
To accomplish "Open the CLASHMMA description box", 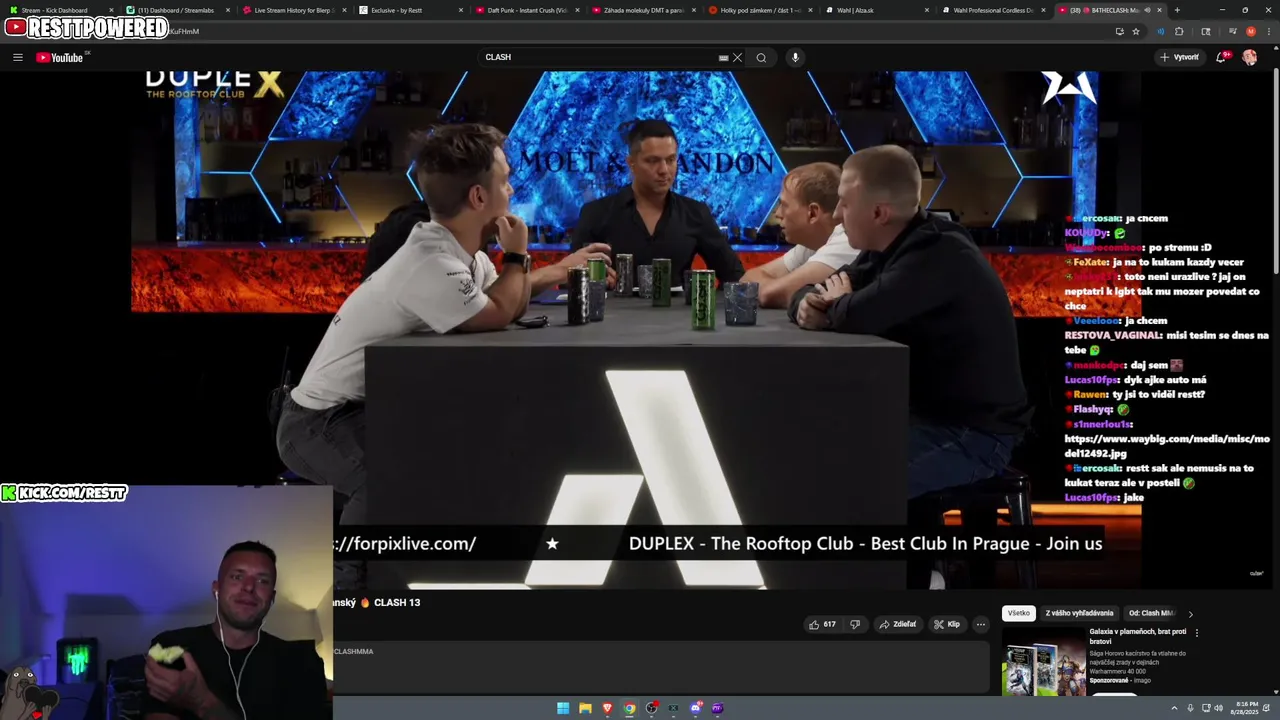I will (660, 667).
